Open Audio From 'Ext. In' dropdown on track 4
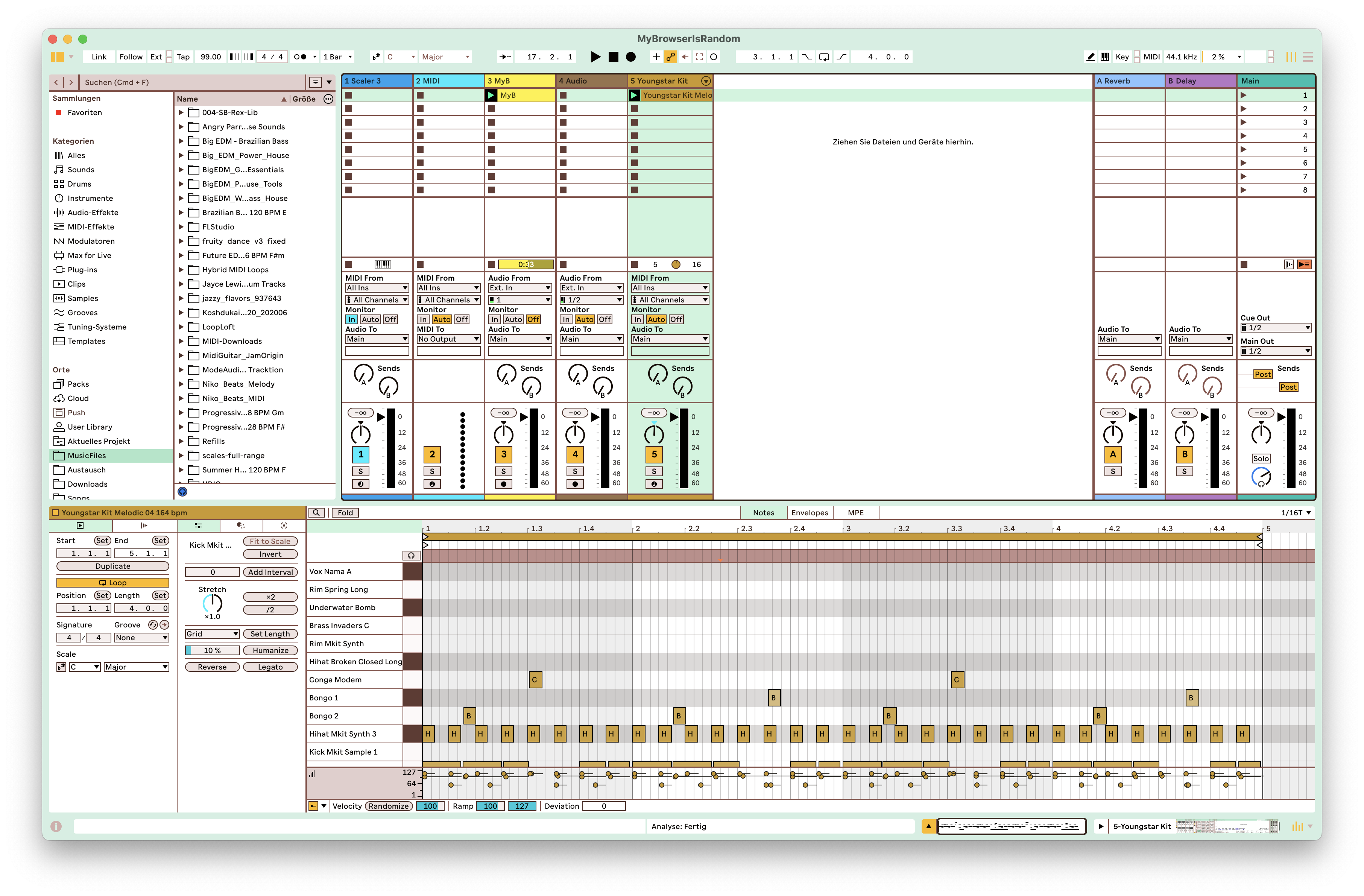The image size is (1364, 896). [x=591, y=288]
